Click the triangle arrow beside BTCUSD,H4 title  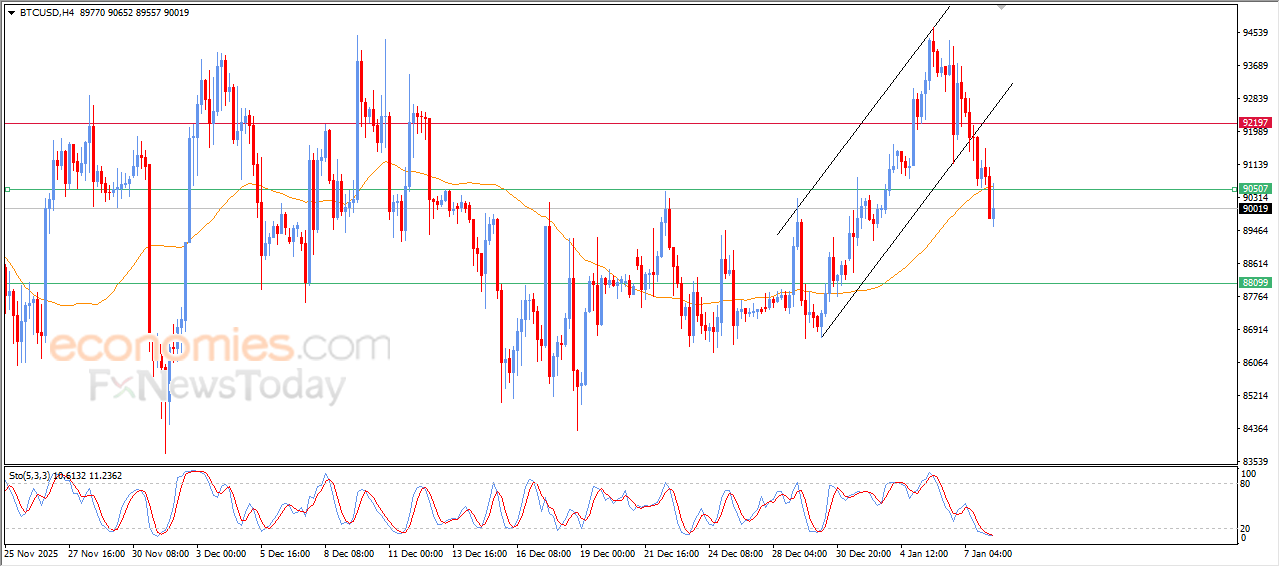[11, 13]
